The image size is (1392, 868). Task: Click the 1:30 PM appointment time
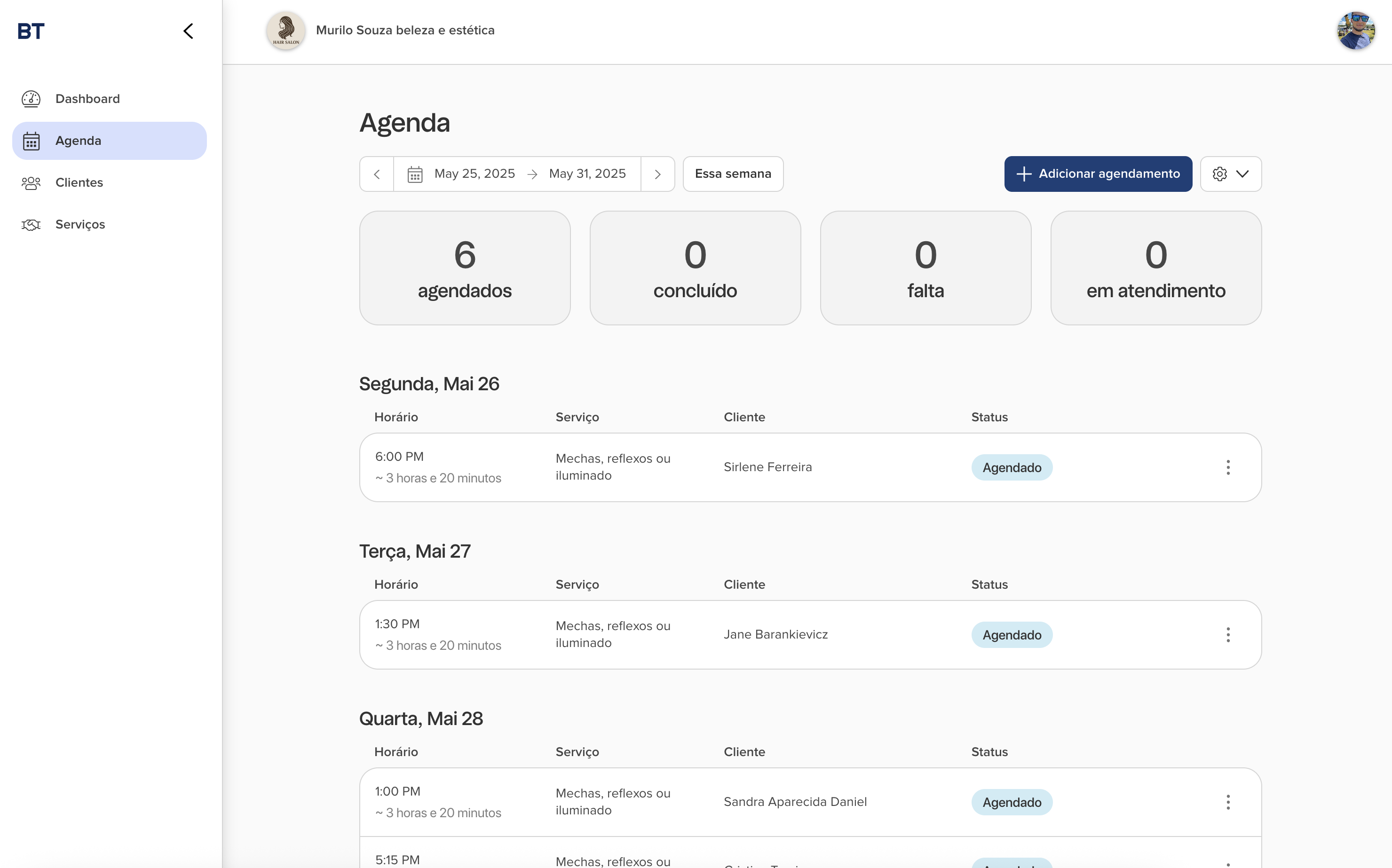397,624
